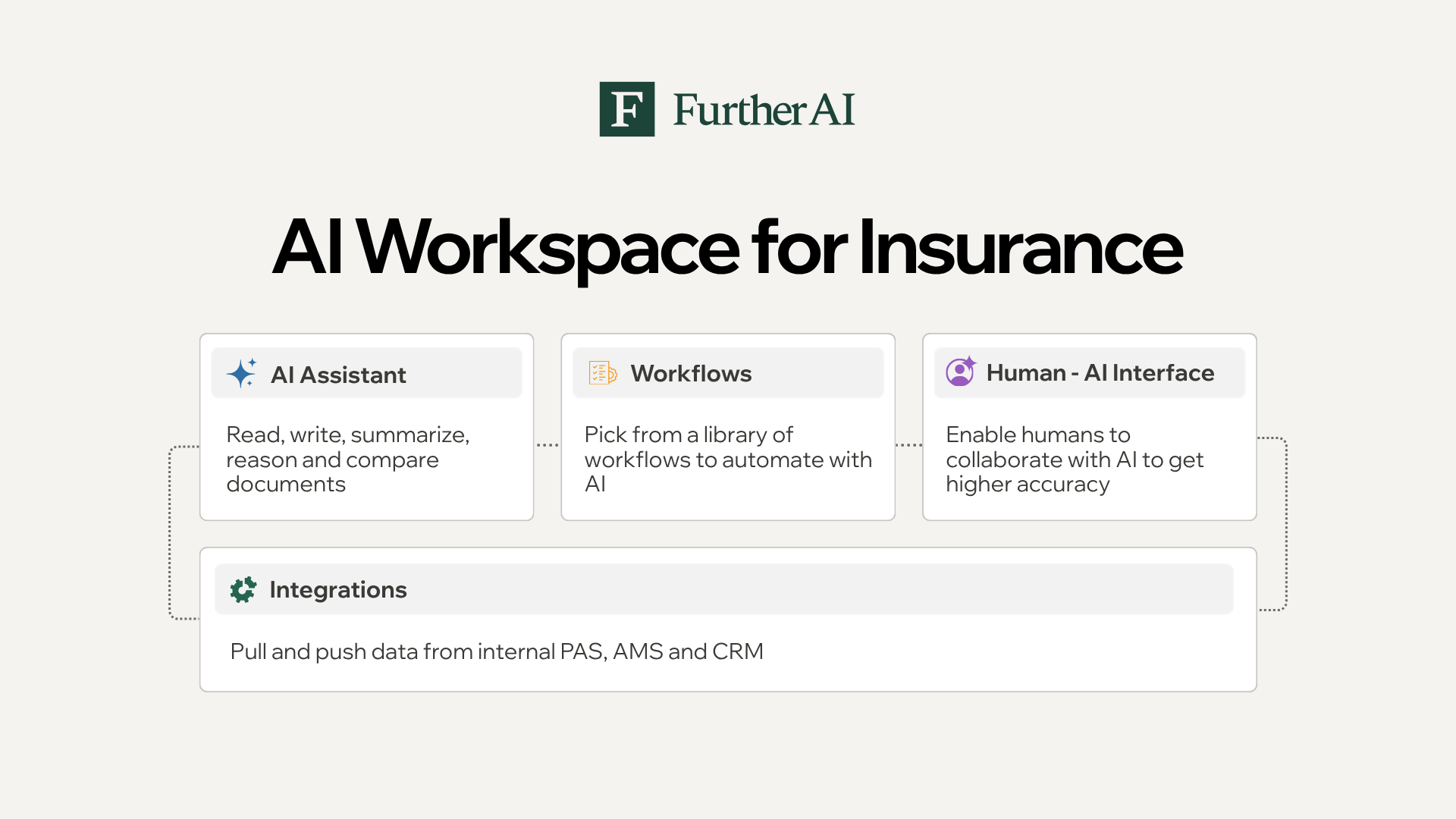Click the Further AI wordmark text
This screenshot has width=1456, height=819.
[764, 110]
